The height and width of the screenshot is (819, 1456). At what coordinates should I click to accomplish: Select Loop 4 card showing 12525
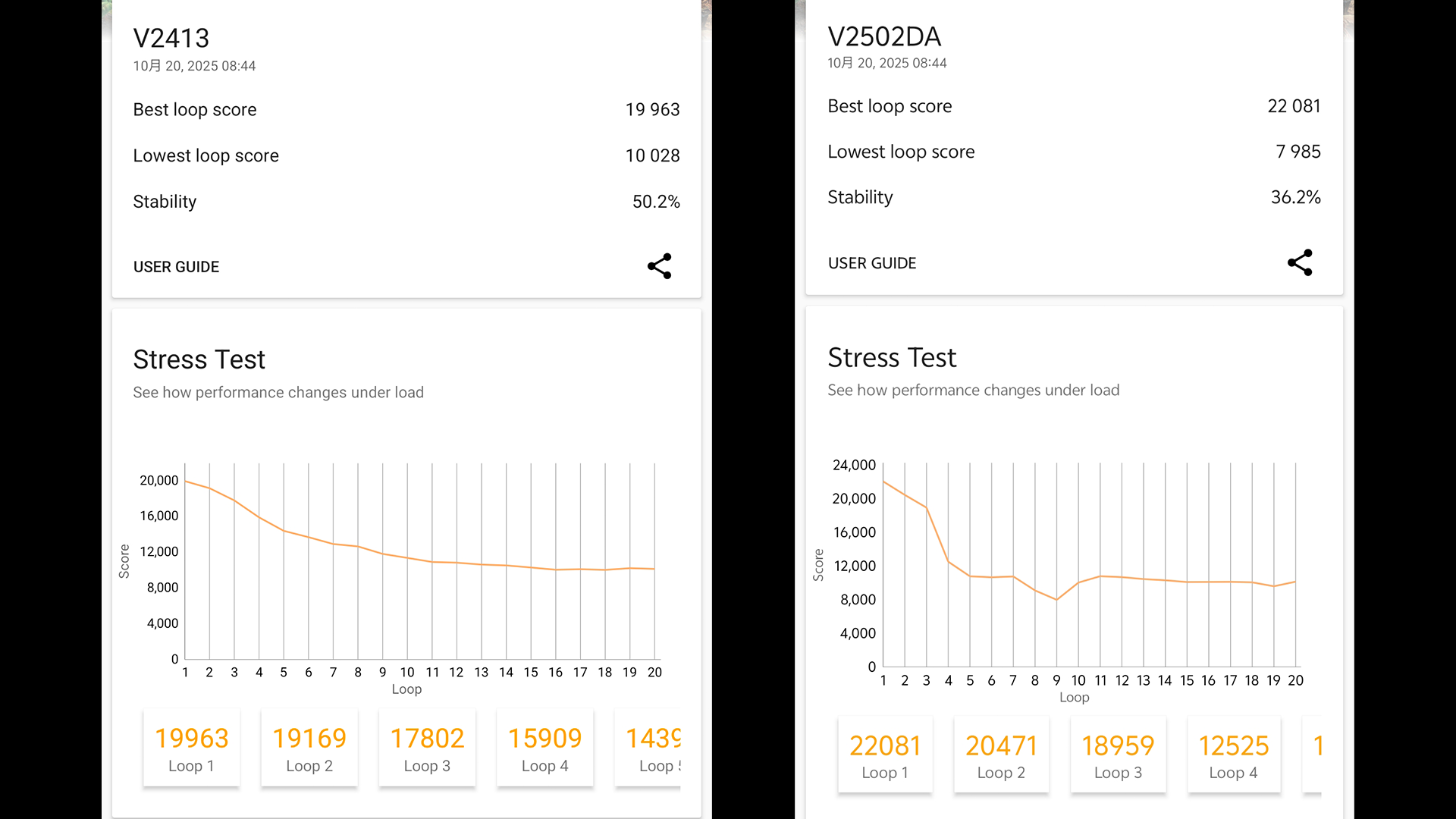click(1234, 755)
